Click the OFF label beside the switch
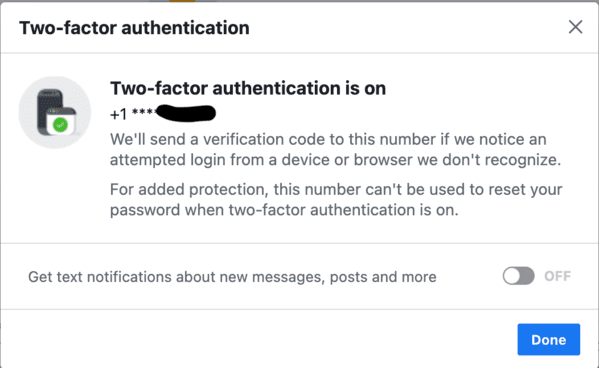Viewport: 599px width, 368px height. click(x=557, y=276)
